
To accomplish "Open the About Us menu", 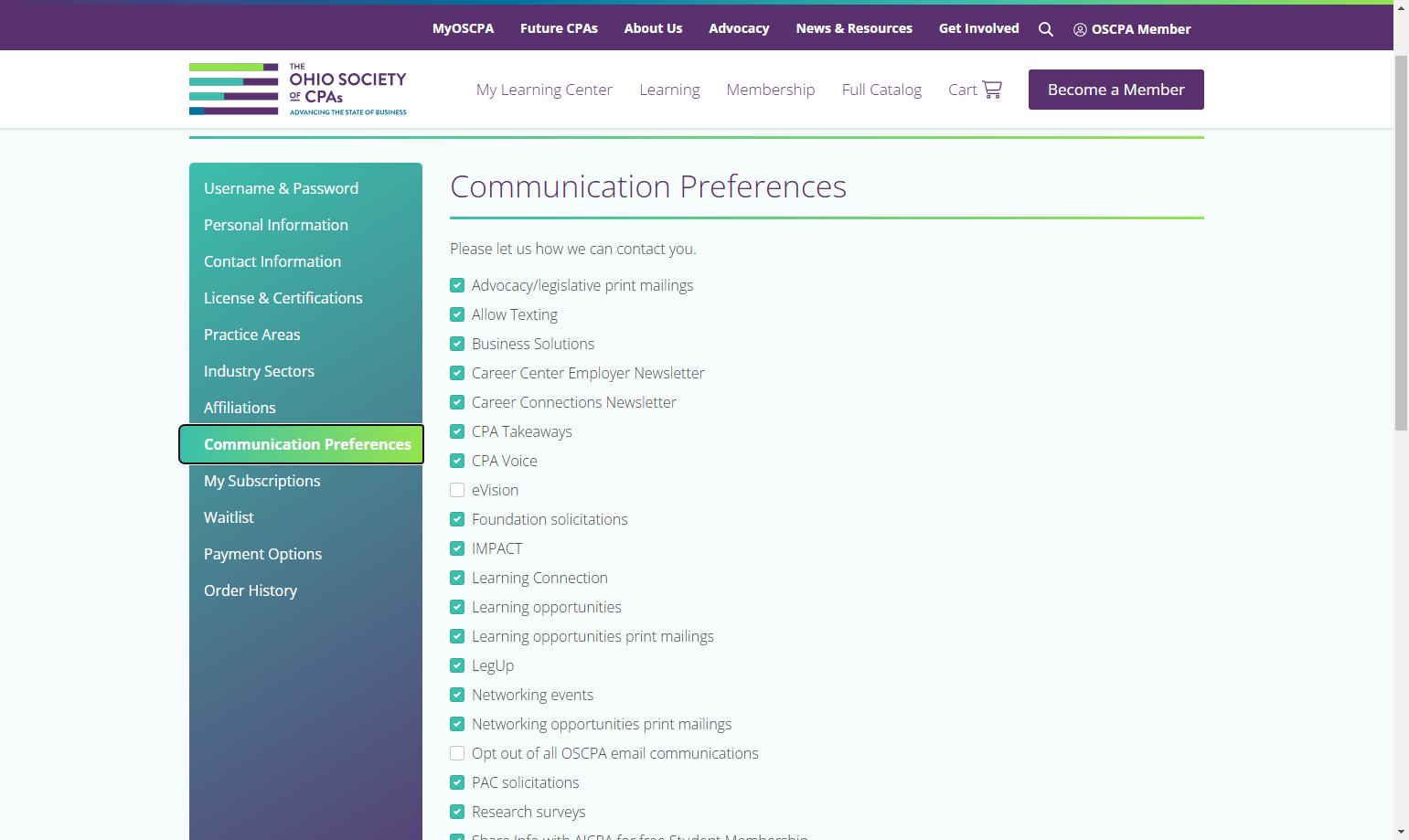I will [653, 28].
